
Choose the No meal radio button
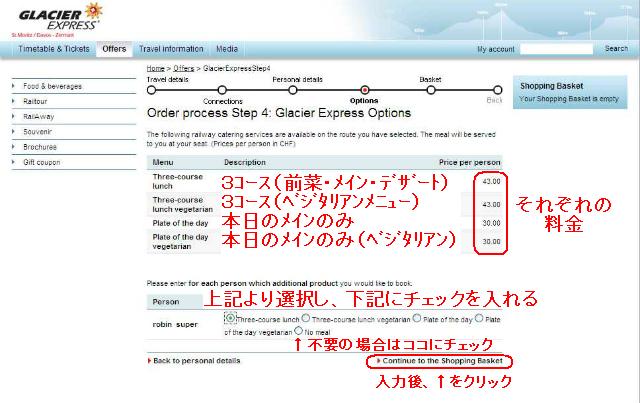coord(299,330)
